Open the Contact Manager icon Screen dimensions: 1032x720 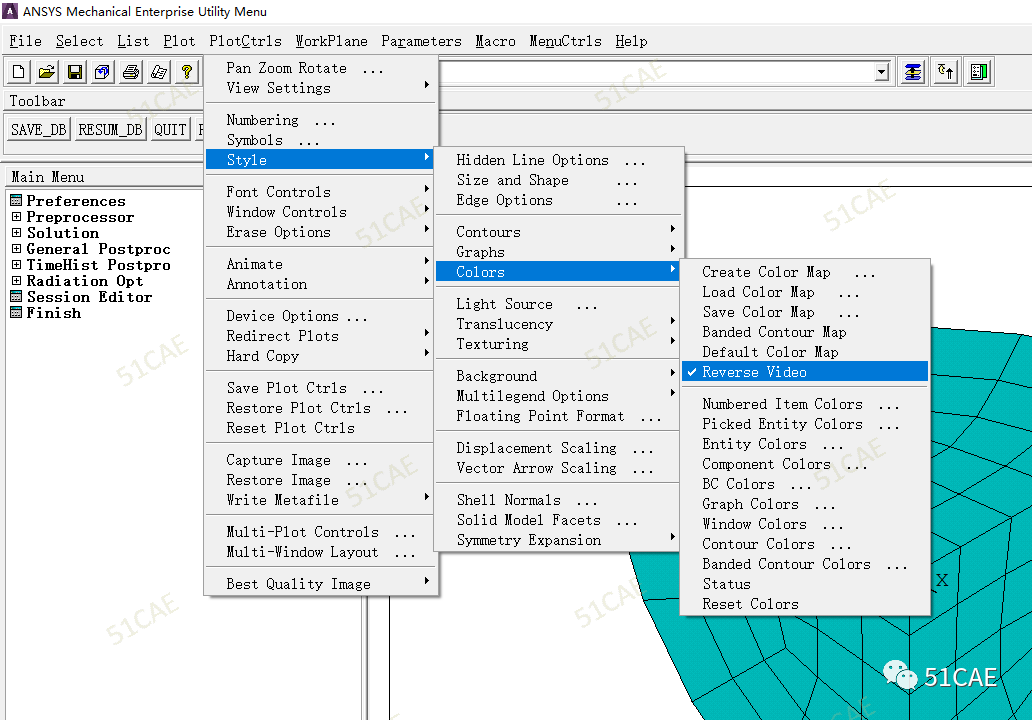979,72
